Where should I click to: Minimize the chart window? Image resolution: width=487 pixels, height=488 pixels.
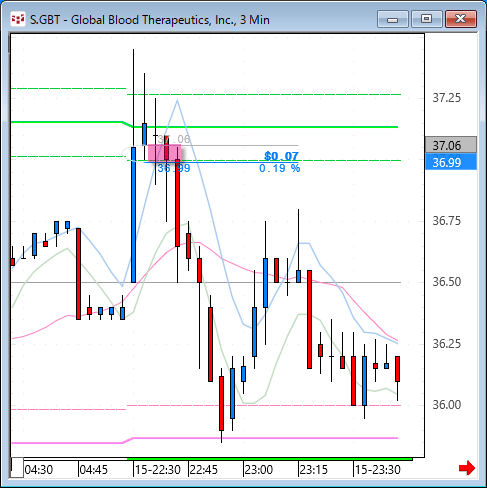tap(393, 19)
